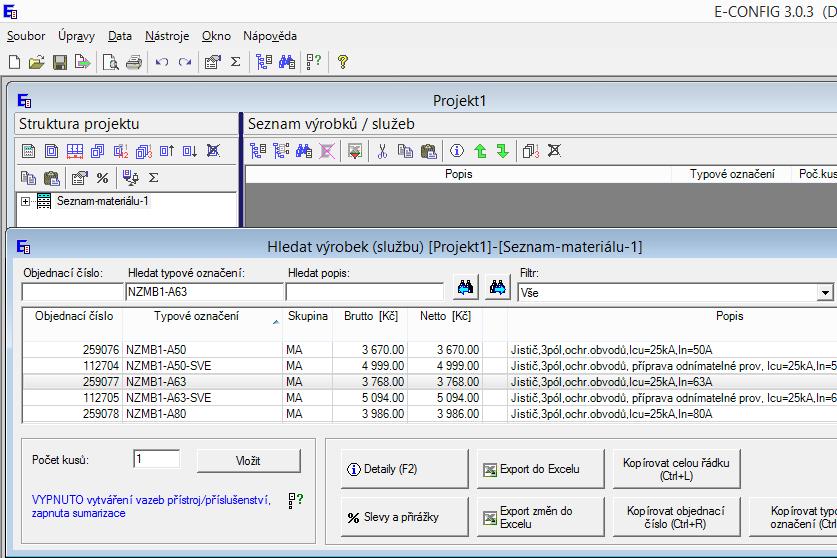
Task: Click the New document icon in main toolbar
Action: point(14,62)
